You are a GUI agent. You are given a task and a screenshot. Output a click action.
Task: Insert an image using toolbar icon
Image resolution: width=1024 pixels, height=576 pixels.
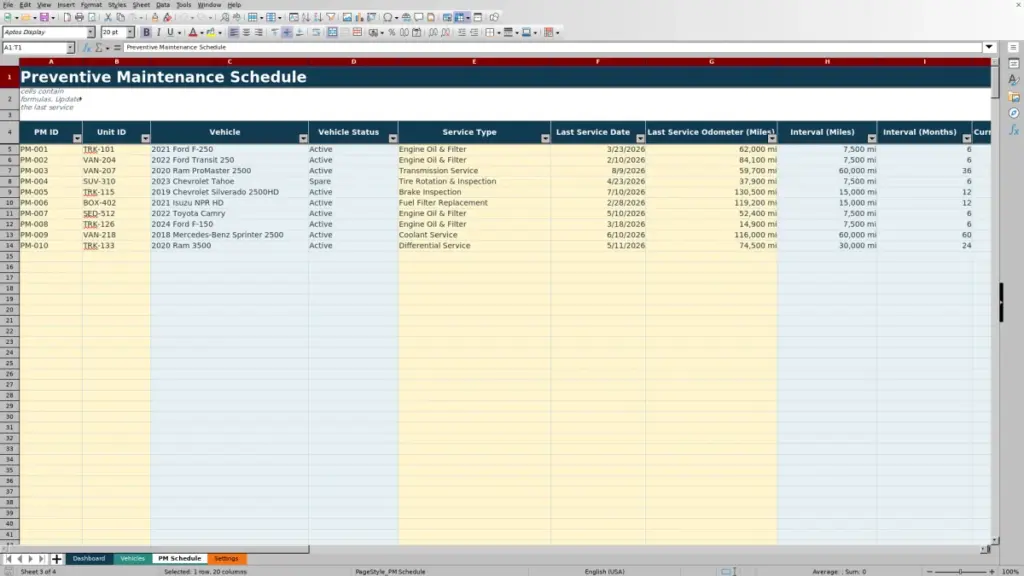347,18
